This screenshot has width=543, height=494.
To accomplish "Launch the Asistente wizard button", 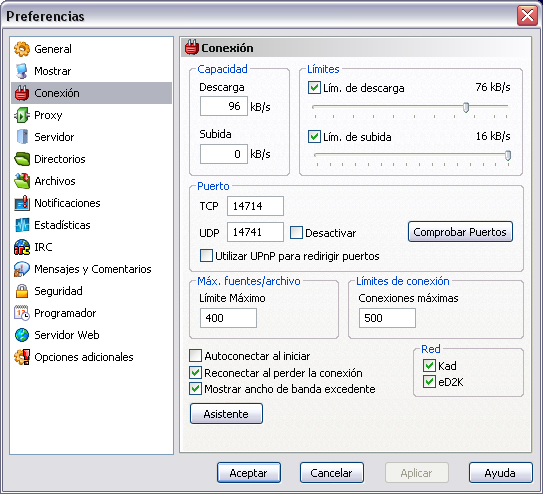I will click(226, 414).
